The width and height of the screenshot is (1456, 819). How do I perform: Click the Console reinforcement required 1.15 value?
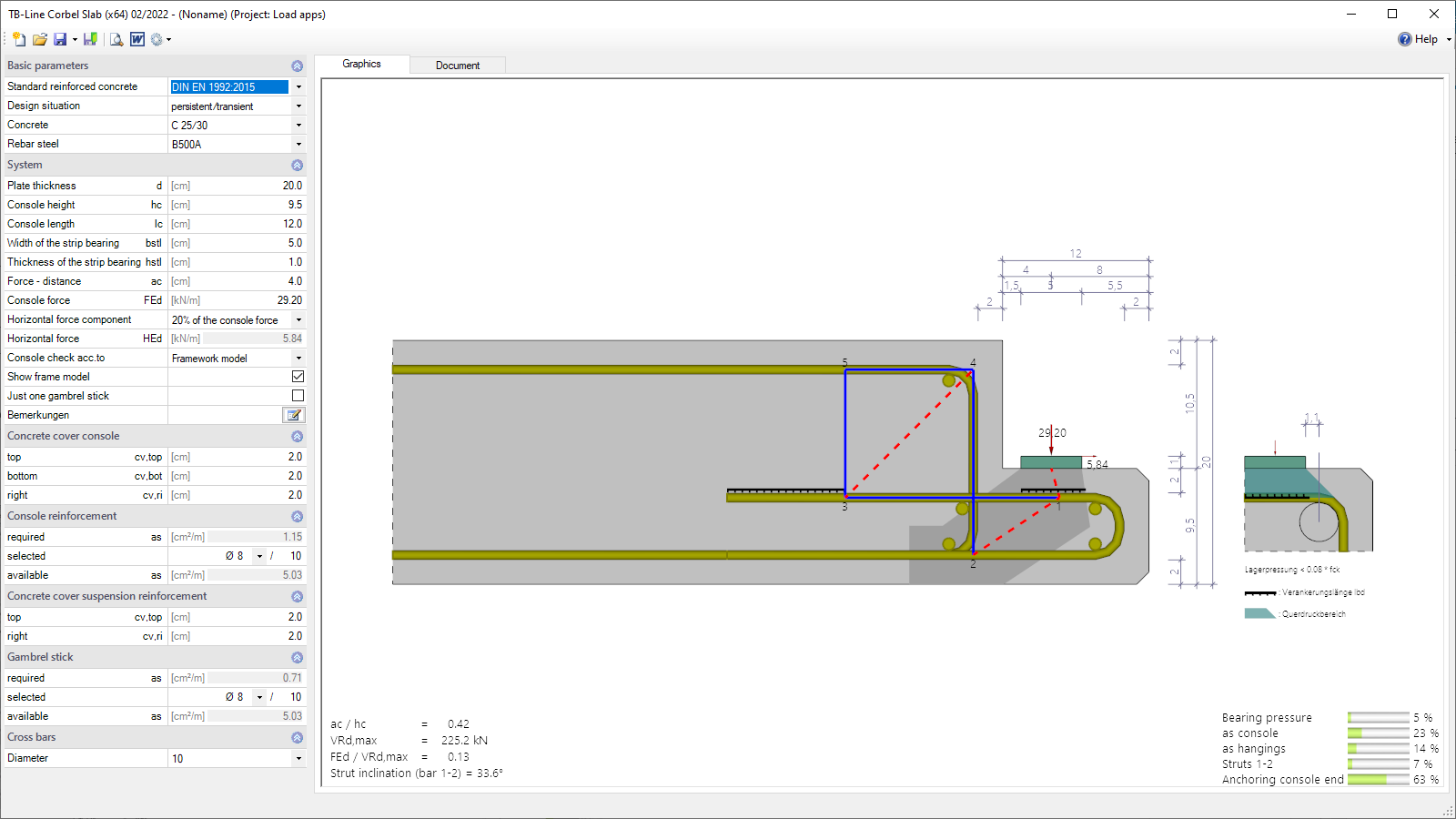pyautogui.click(x=292, y=537)
